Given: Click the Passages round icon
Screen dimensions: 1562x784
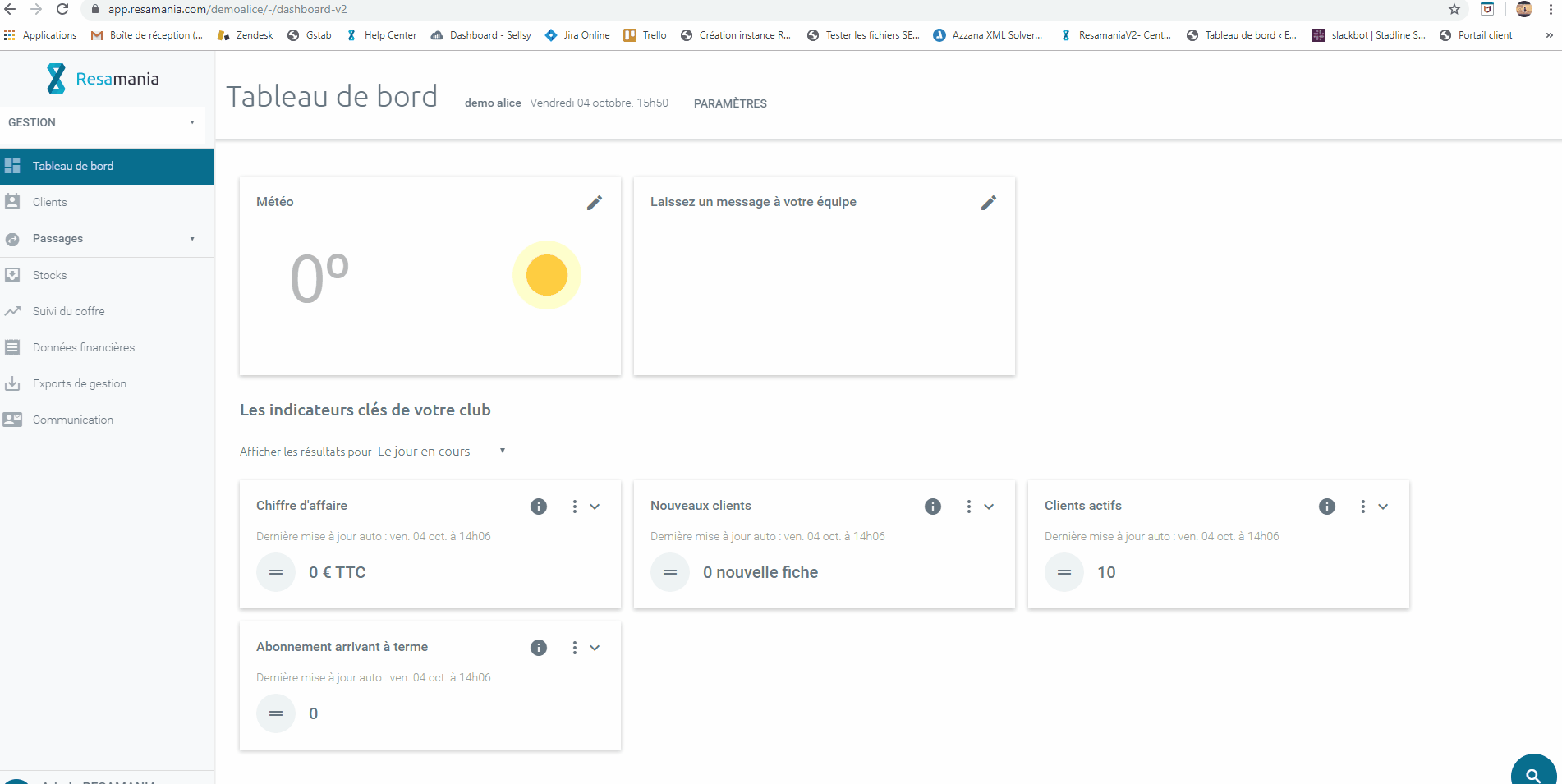Looking at the screenshot, I should click(12, 239).
